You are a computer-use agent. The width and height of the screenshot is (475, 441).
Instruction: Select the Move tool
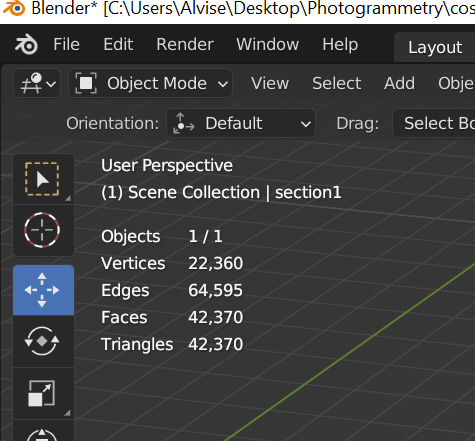pyautogui.click(x=43, y=290)
